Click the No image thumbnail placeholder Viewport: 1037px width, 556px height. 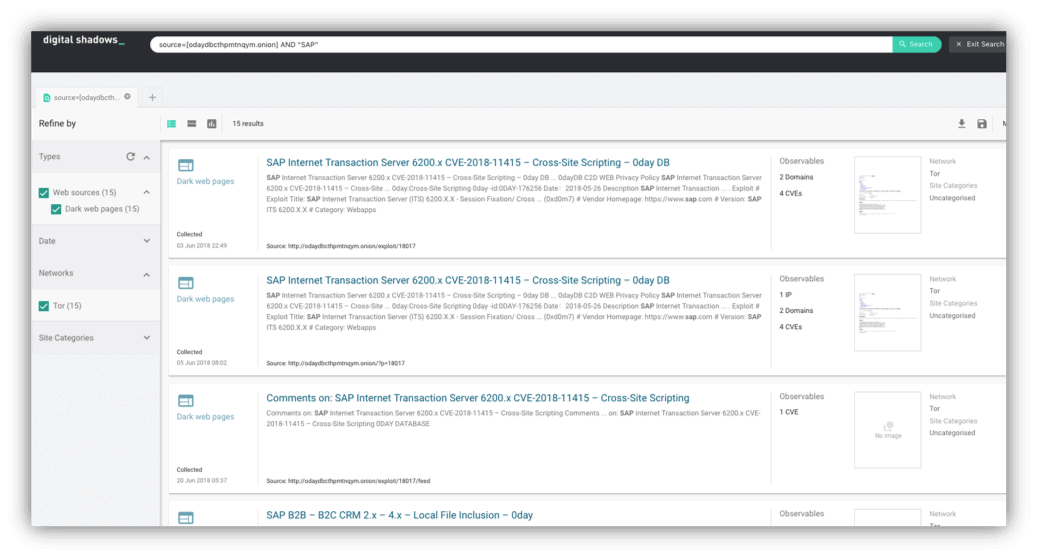tap(887, 430)
